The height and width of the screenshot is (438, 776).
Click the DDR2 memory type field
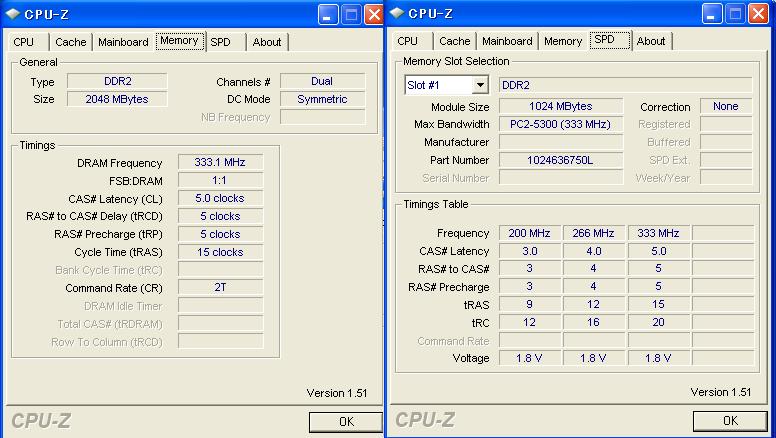point(117,81)
